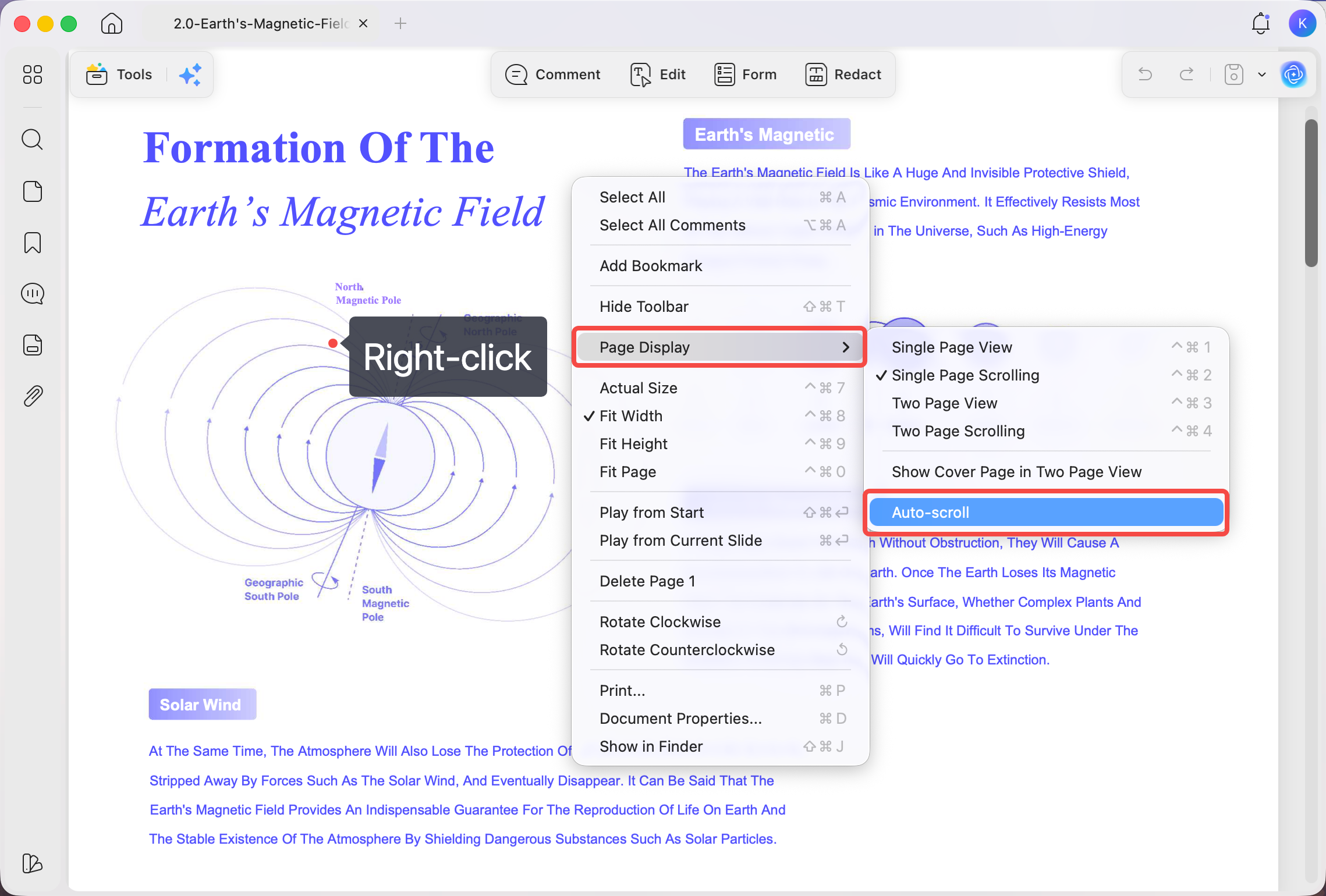Select checked Single Page Scrolling

click(1047, 375)
